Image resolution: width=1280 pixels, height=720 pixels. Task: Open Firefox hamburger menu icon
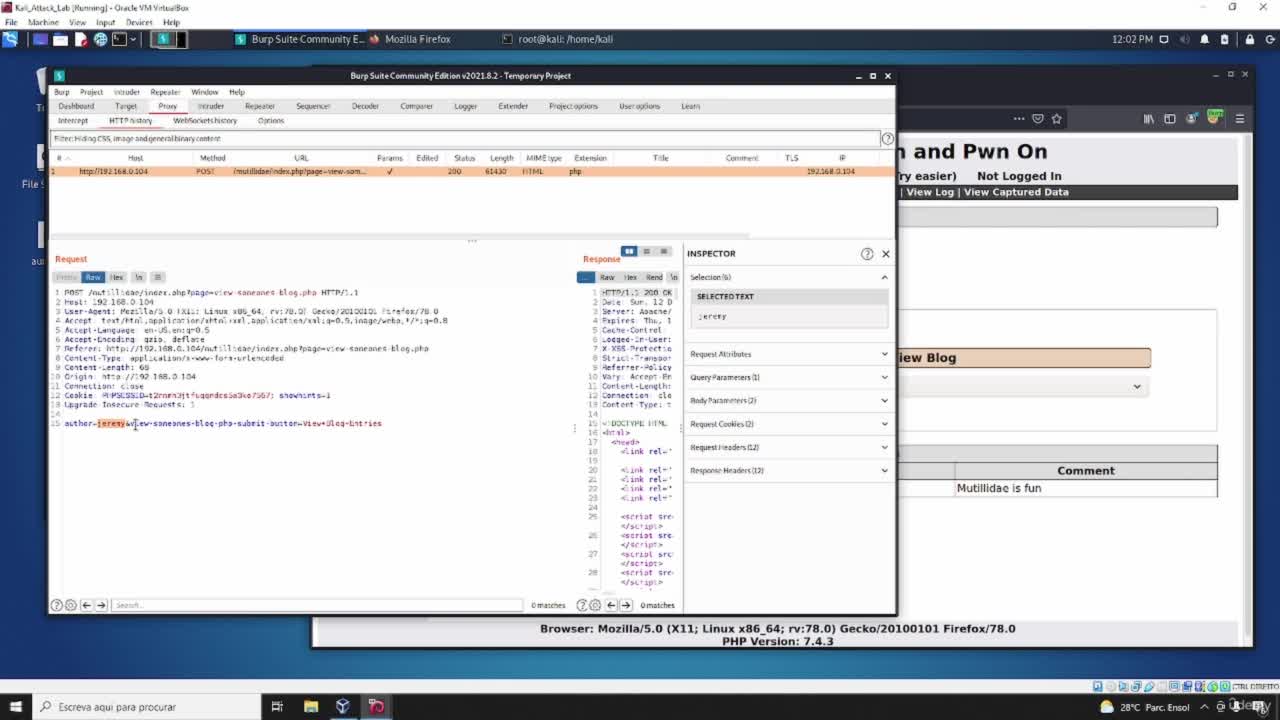1240,118
